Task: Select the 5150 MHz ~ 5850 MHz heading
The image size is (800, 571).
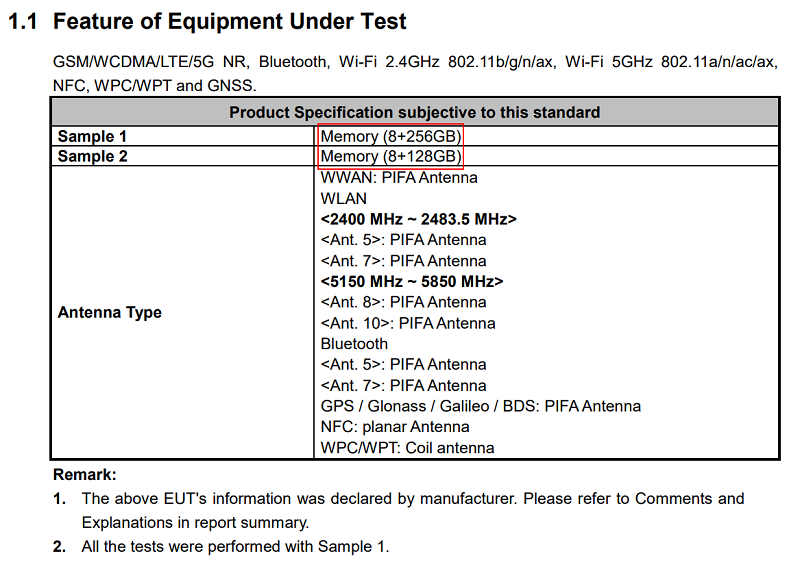Action: pos(412,282)
